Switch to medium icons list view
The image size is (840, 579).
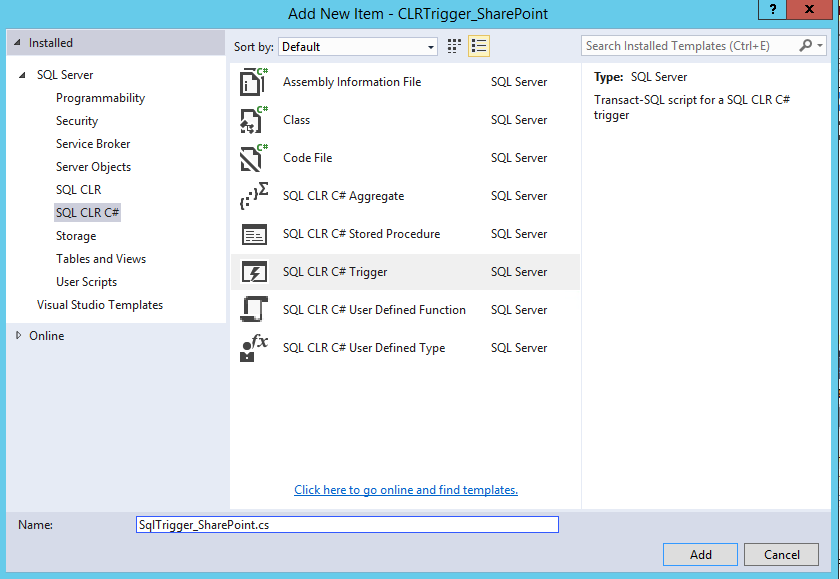click(478, 47)
